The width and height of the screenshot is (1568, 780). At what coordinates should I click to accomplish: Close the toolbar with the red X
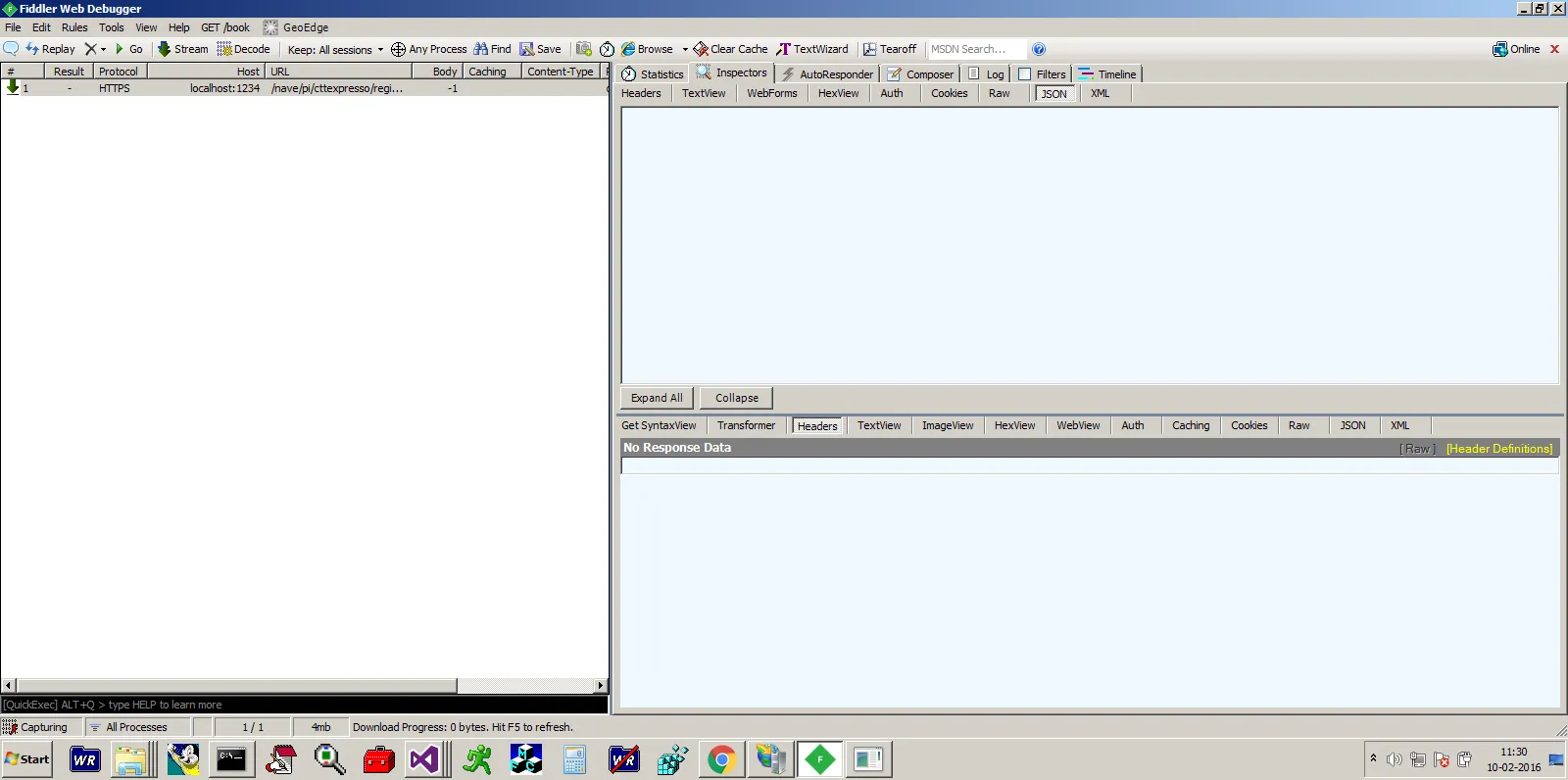pos(1554,49)
